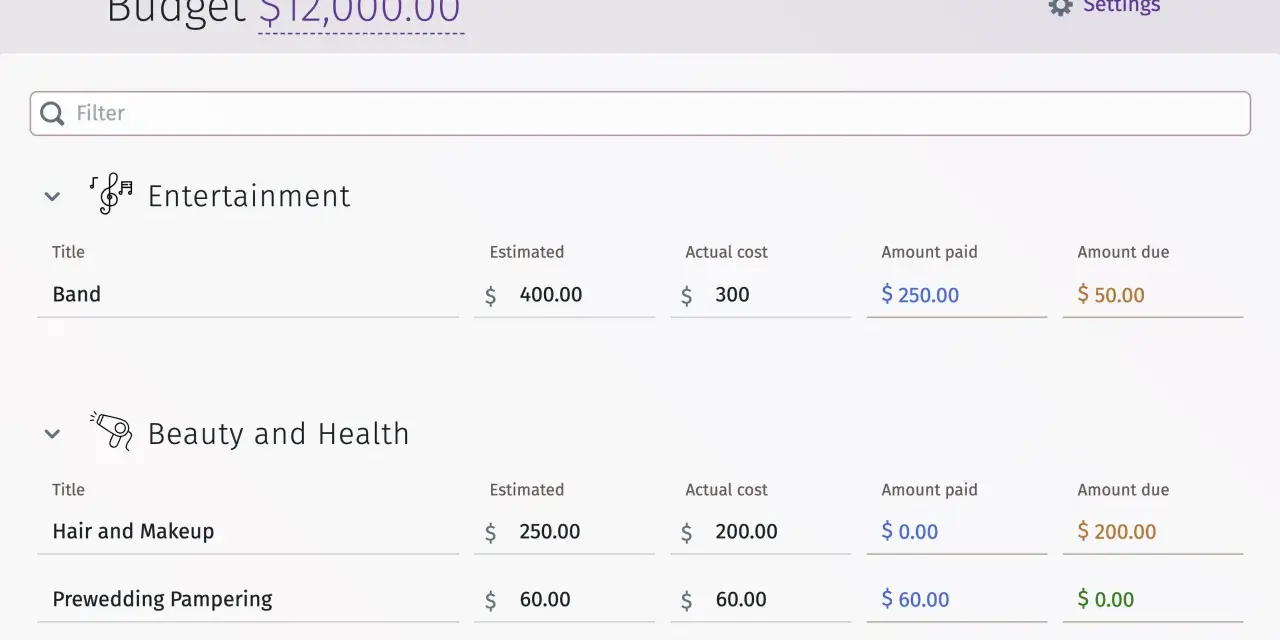The width and height of the screenshot is (1280, 640).
Task: Collapse the Beauty and Health chevron
Action: (53, 434)
